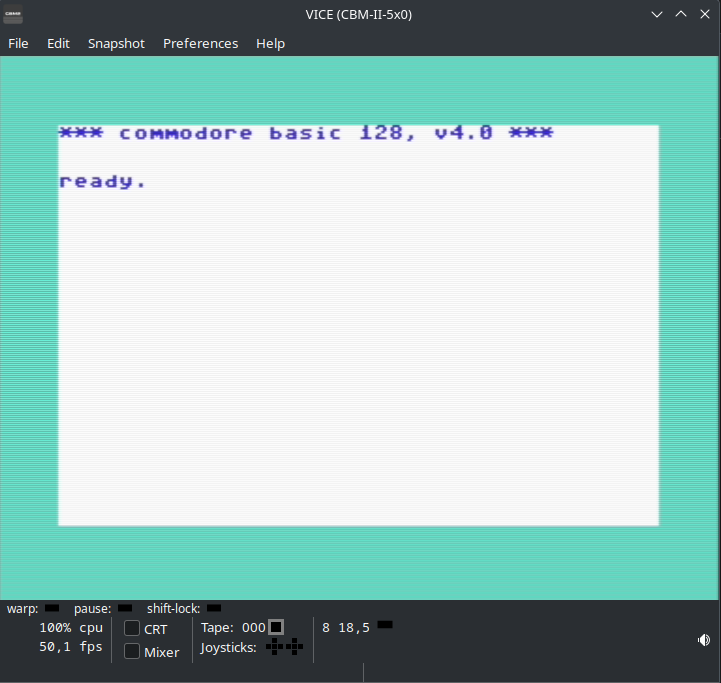
Task: Open the Snapshot menu
Action: coord(116,43)
